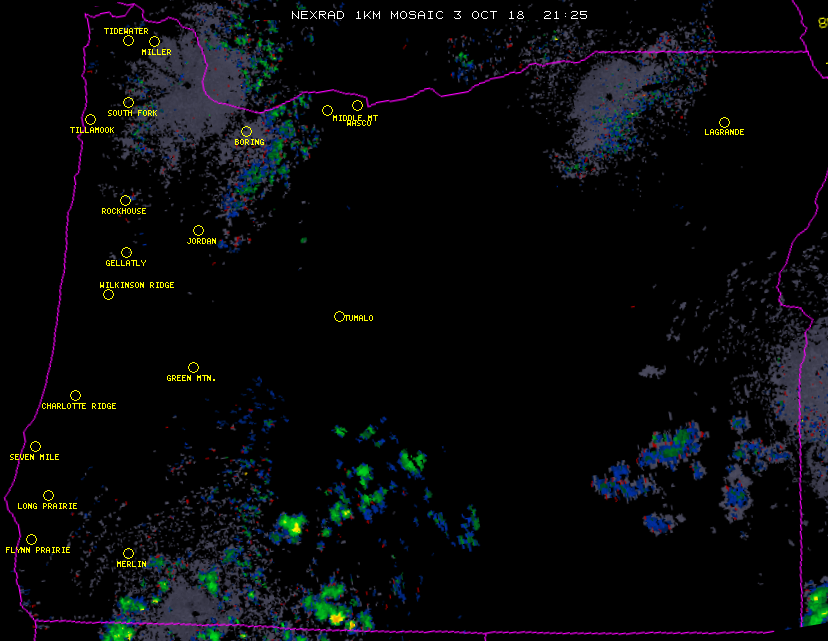828x641 pixels.
Task: Click the Boring station circle marker
Action: tap(246, 131)
